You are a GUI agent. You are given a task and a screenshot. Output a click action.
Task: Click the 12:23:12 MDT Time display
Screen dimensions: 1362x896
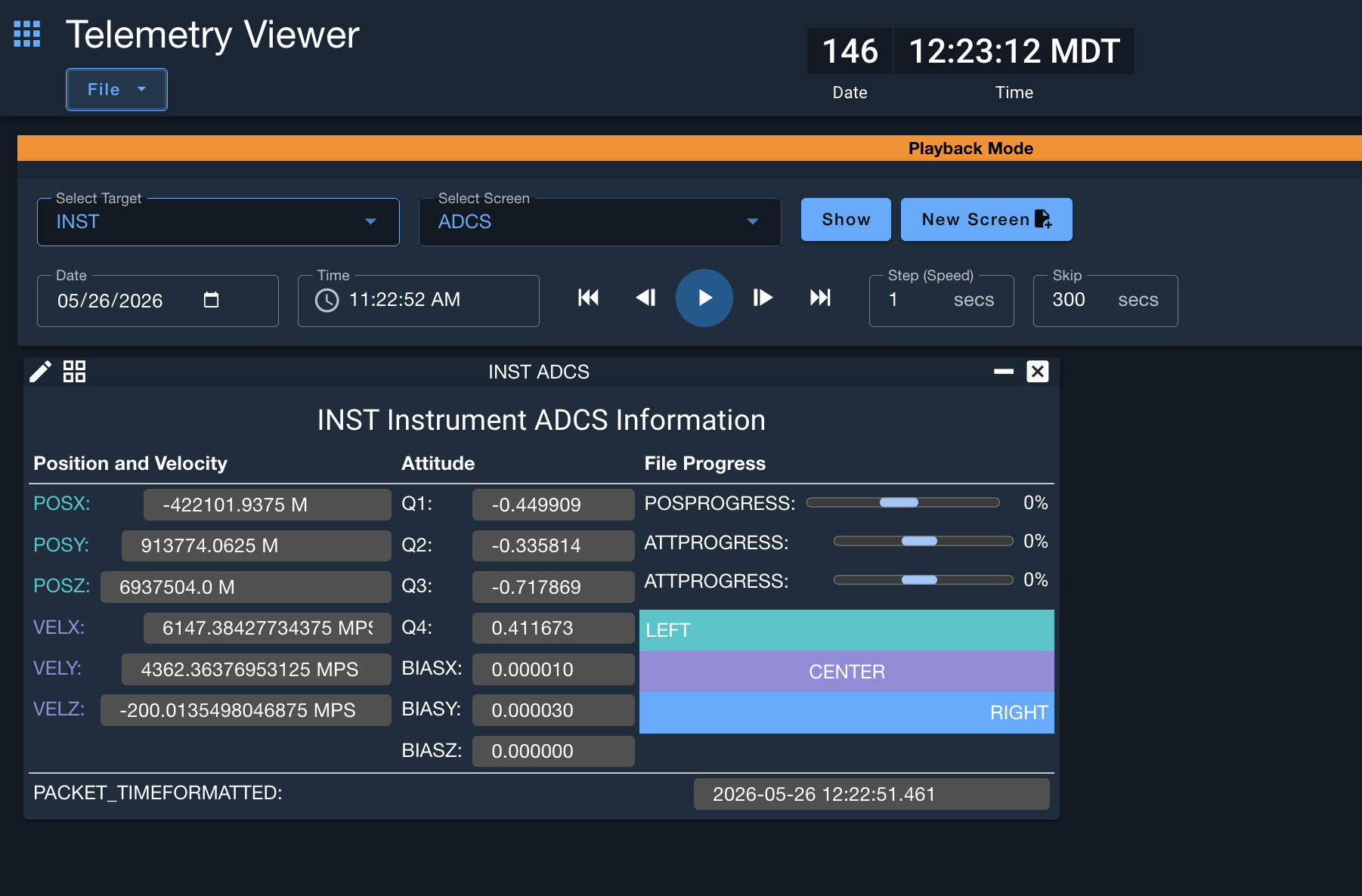(x=1014, y=51)
